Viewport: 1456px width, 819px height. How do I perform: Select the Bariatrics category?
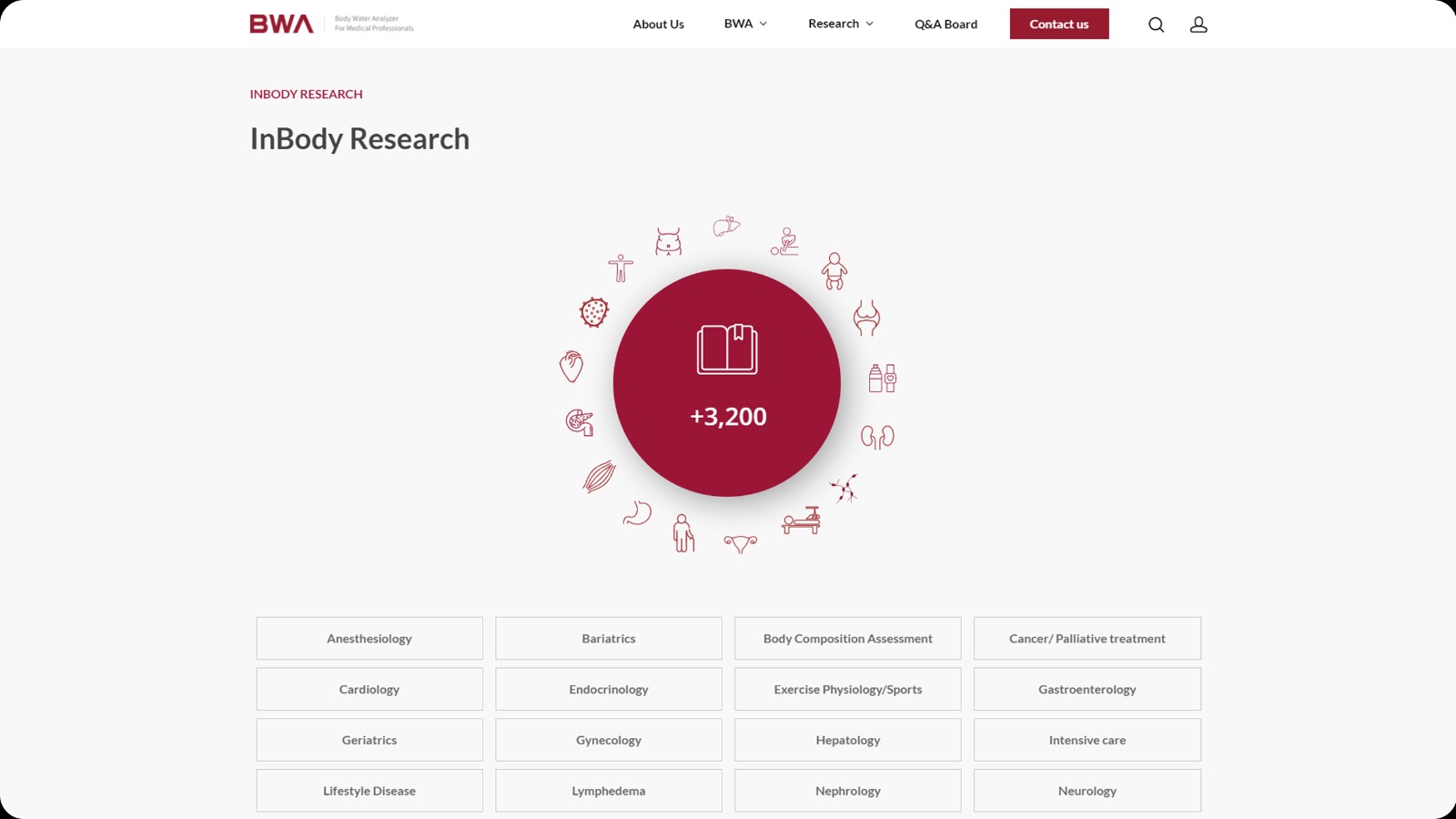[x=609, y=639]
